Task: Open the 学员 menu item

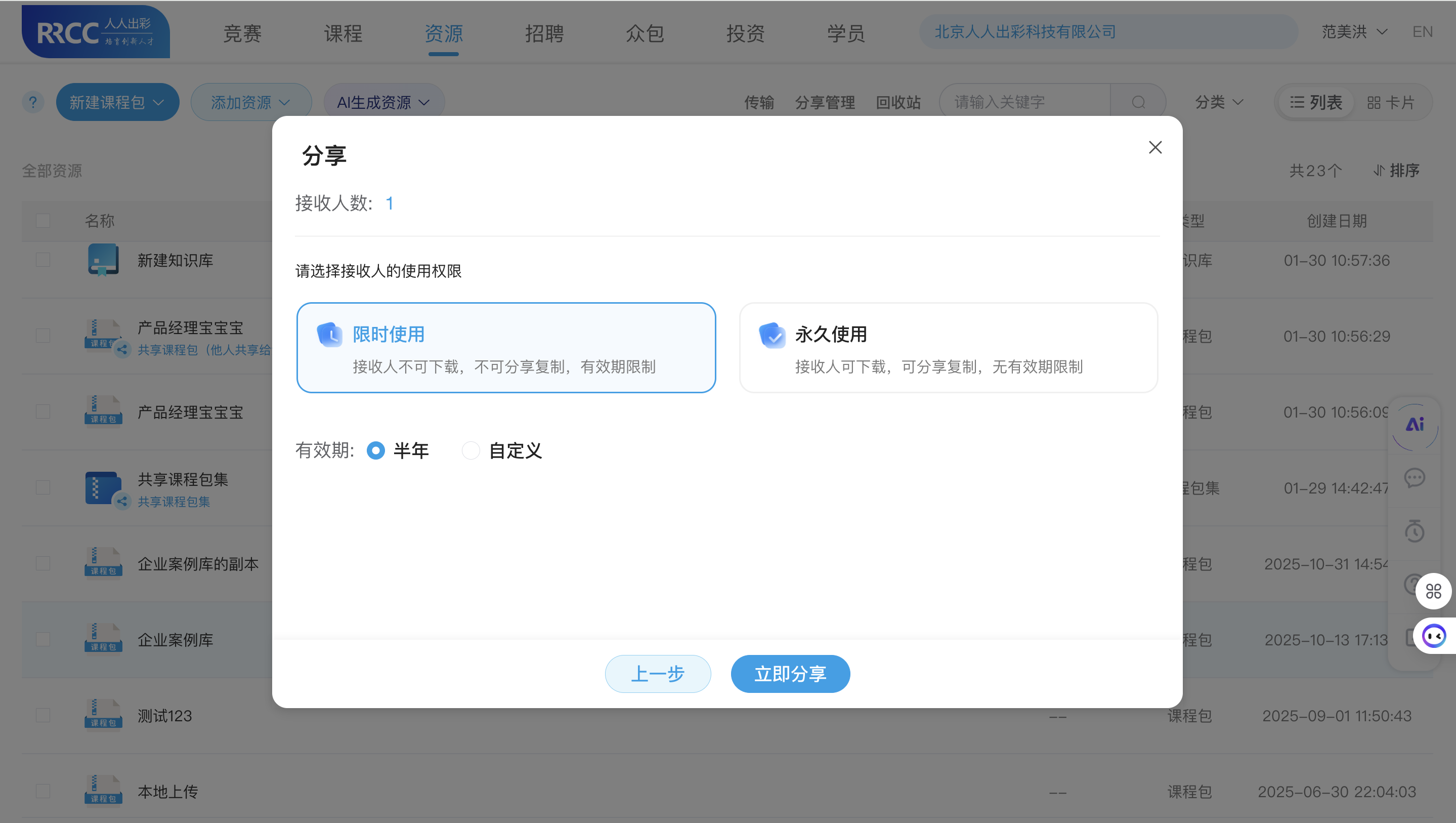Action: 845,34
